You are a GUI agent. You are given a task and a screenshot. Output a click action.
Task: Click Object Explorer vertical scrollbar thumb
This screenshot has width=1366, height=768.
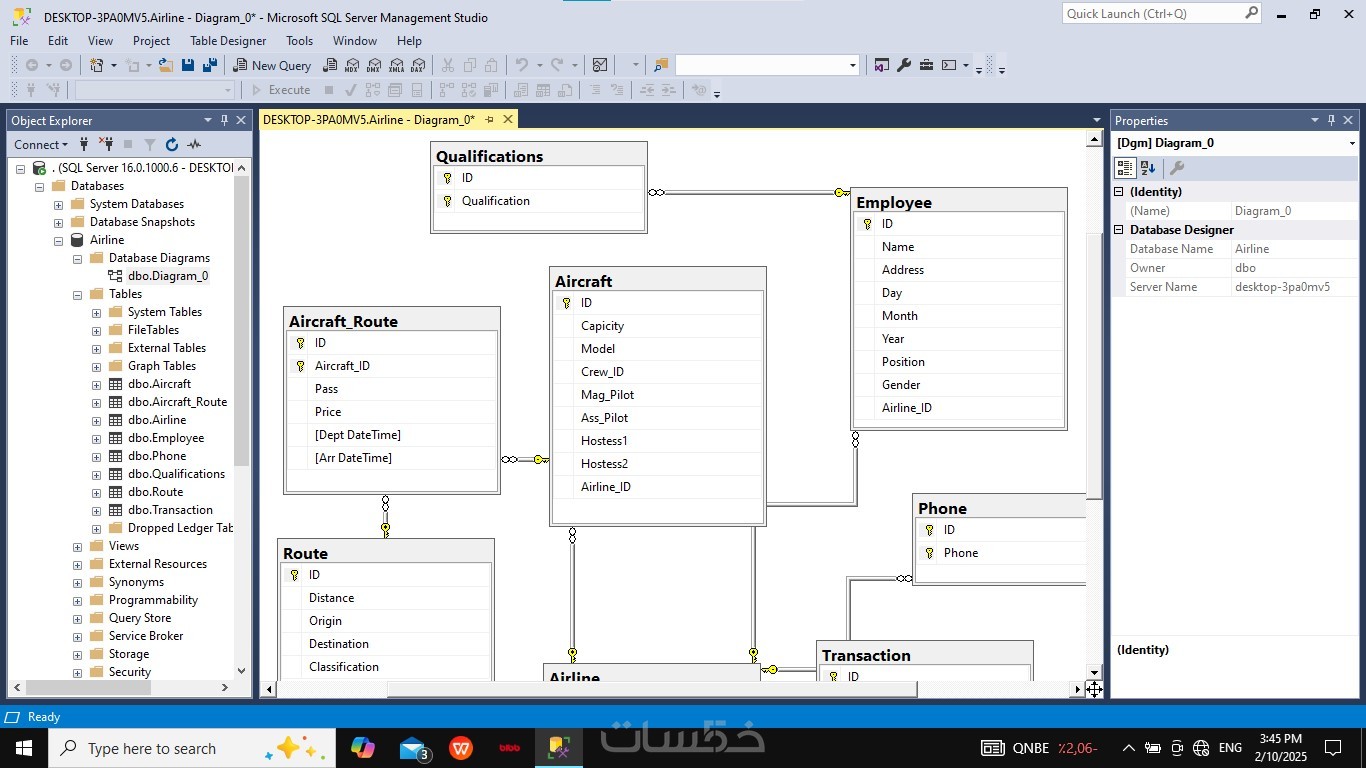click(241, 320)
